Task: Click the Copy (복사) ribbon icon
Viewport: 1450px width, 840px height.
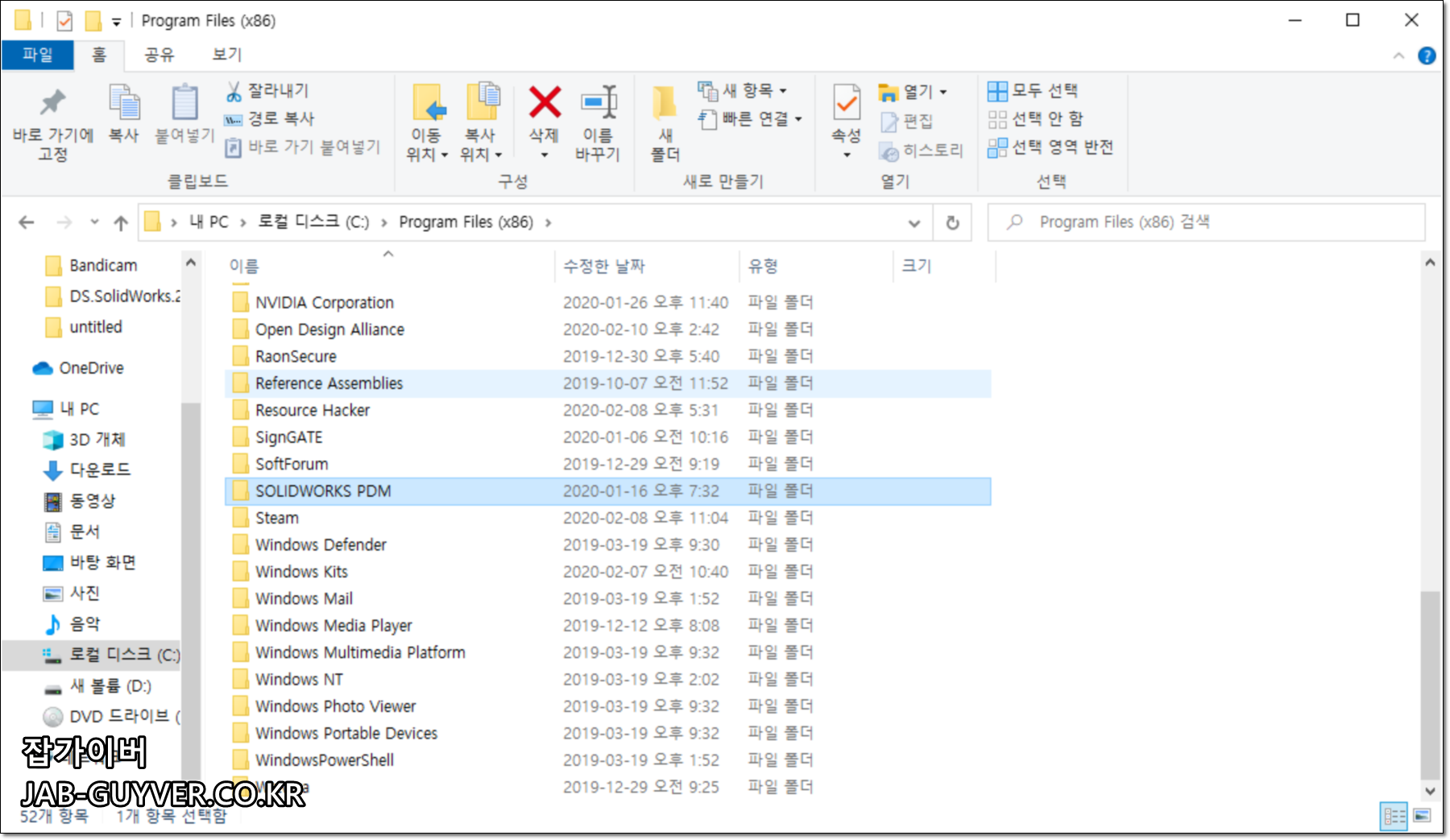Action: 124,102
